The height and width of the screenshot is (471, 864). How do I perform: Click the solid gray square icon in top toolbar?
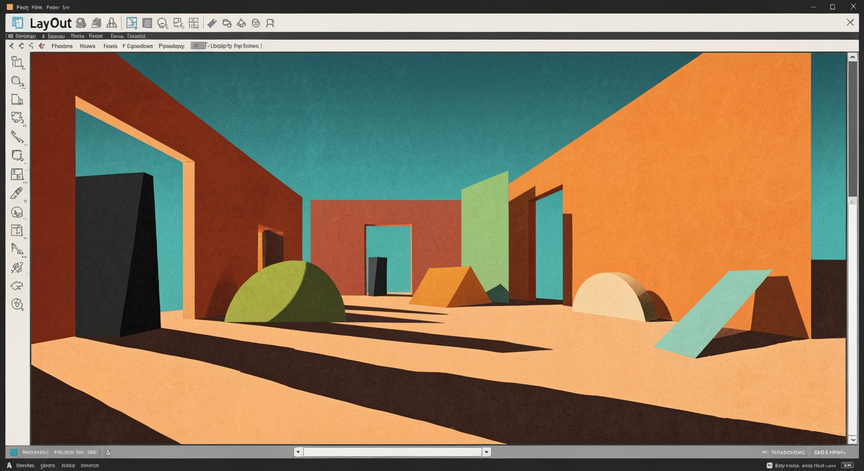coord(147,23)
